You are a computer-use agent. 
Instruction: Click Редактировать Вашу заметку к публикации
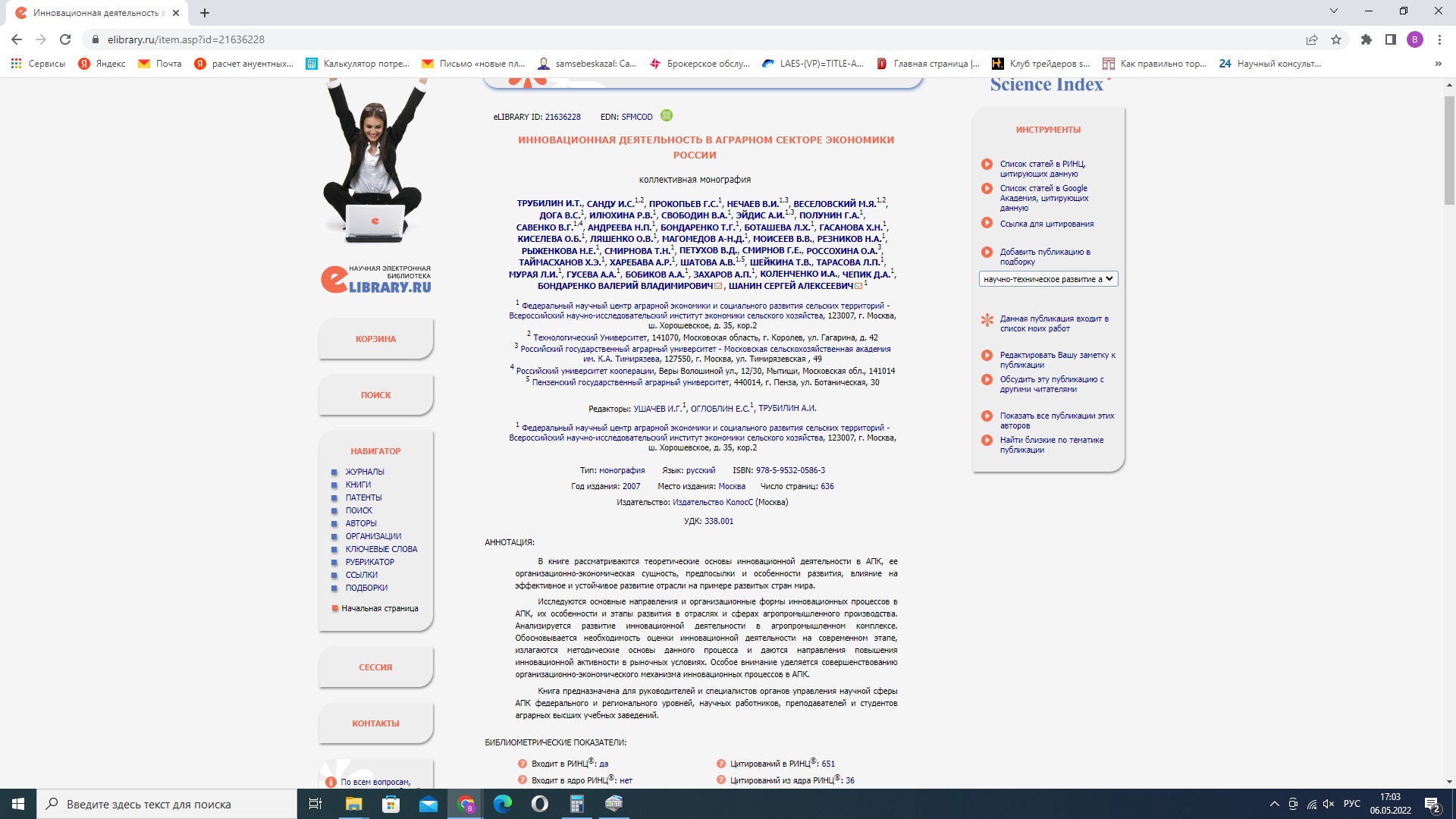(1057, 359)
